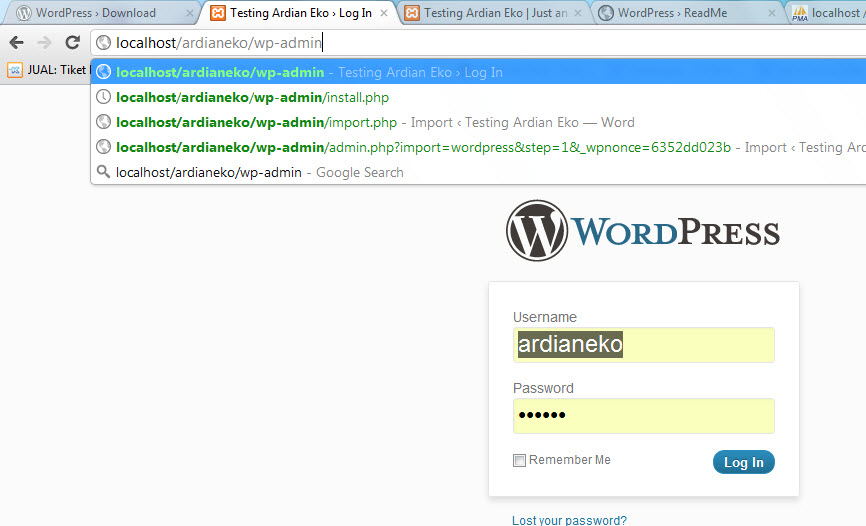The height and width of the screenshot is (526, 866).
Task: Choose the wp-admin/import.php suggestion
Action: tap(479, 122)
